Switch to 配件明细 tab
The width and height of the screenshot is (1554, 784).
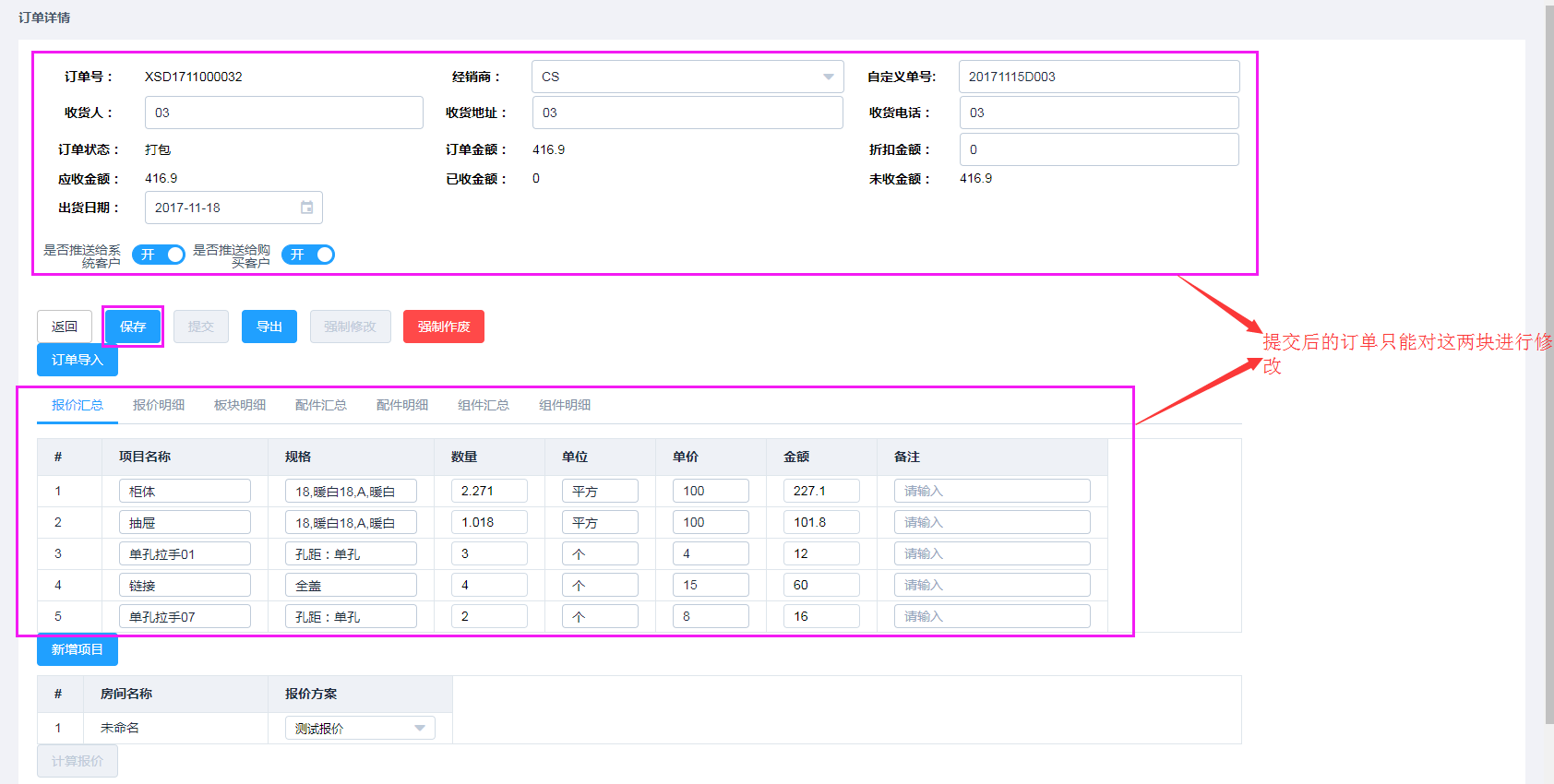(x=402, y=405)
